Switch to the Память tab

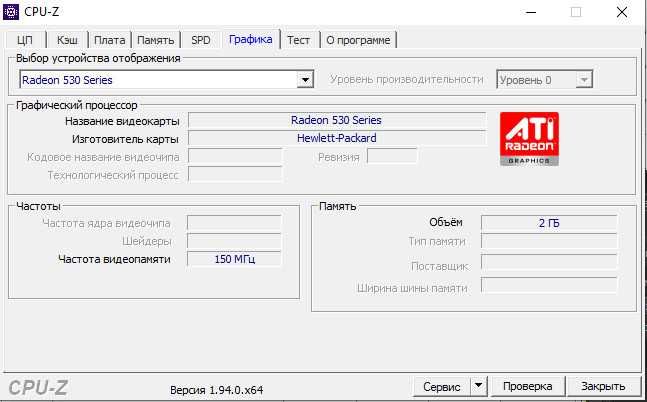click(x=156, y=40)
